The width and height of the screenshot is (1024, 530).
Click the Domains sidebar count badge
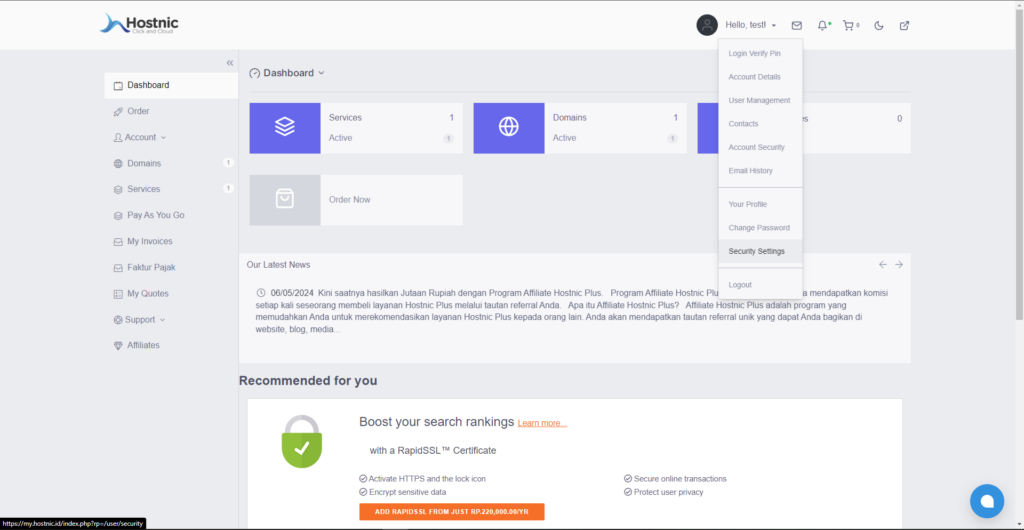pyautogui.click(x=228, y=163)
